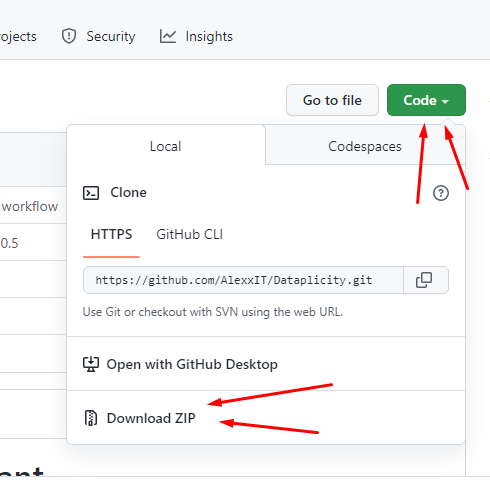Open the clone help question-mark icon
Image resolution: width=490 pixels, height=490 pixels.
[x=441, y=193]
